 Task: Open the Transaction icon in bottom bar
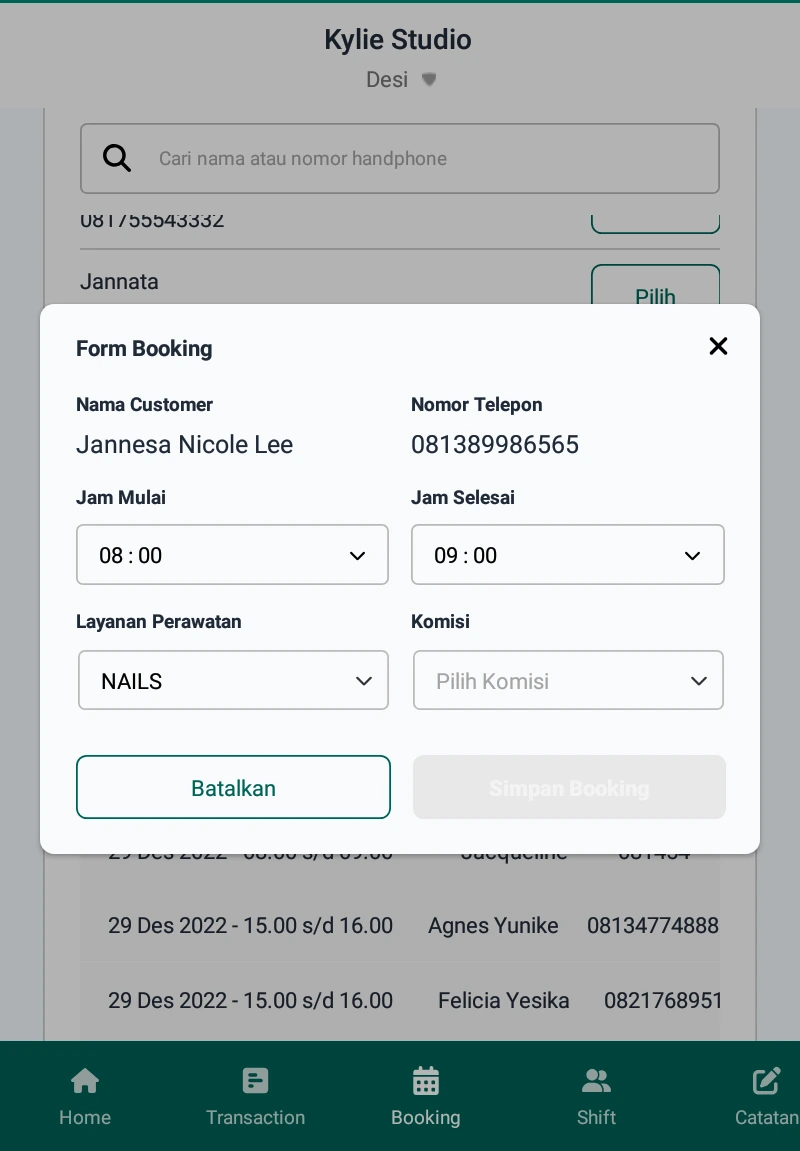point(255,1081)
